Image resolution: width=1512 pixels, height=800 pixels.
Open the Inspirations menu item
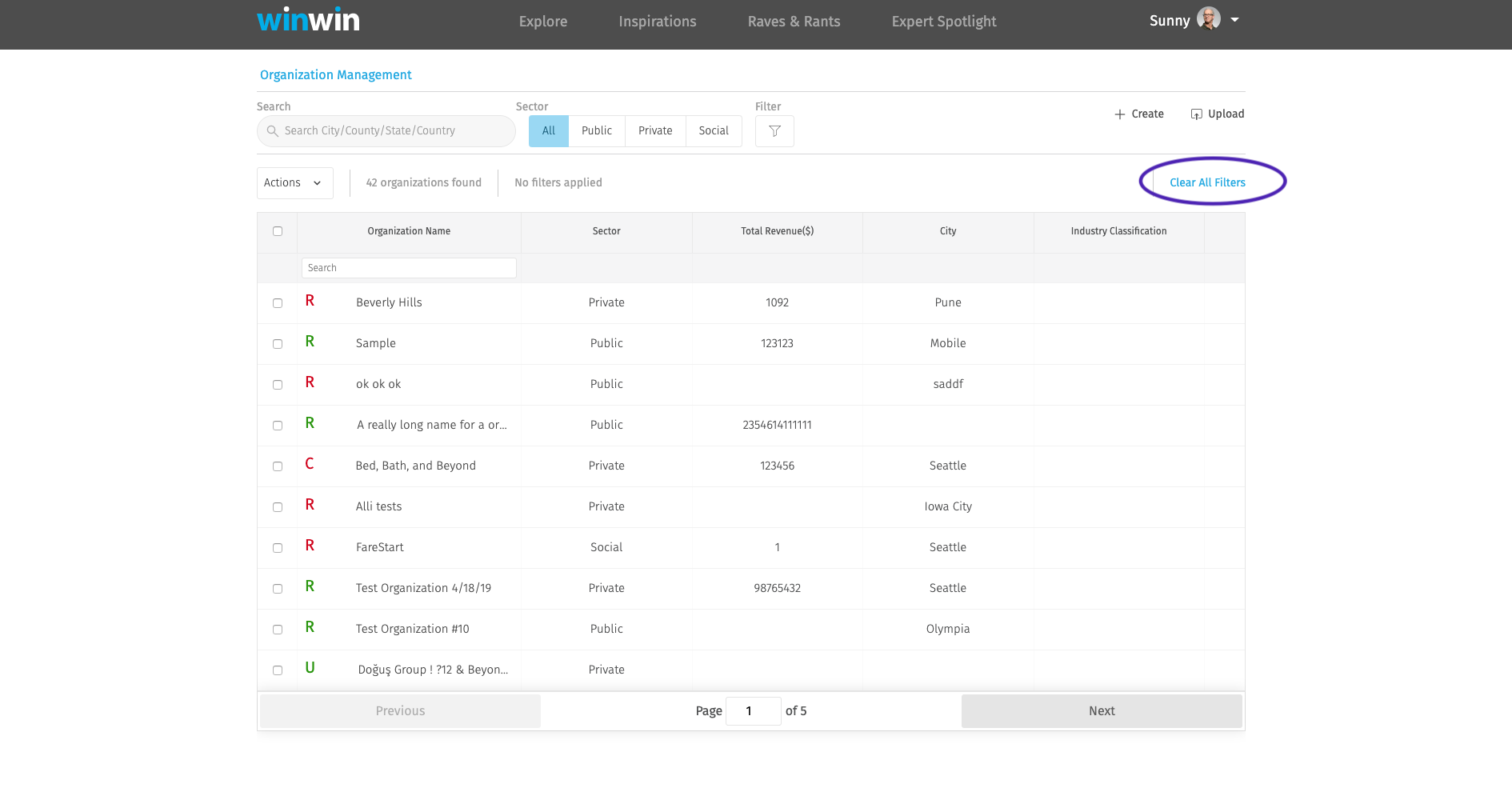coord(657,22)
